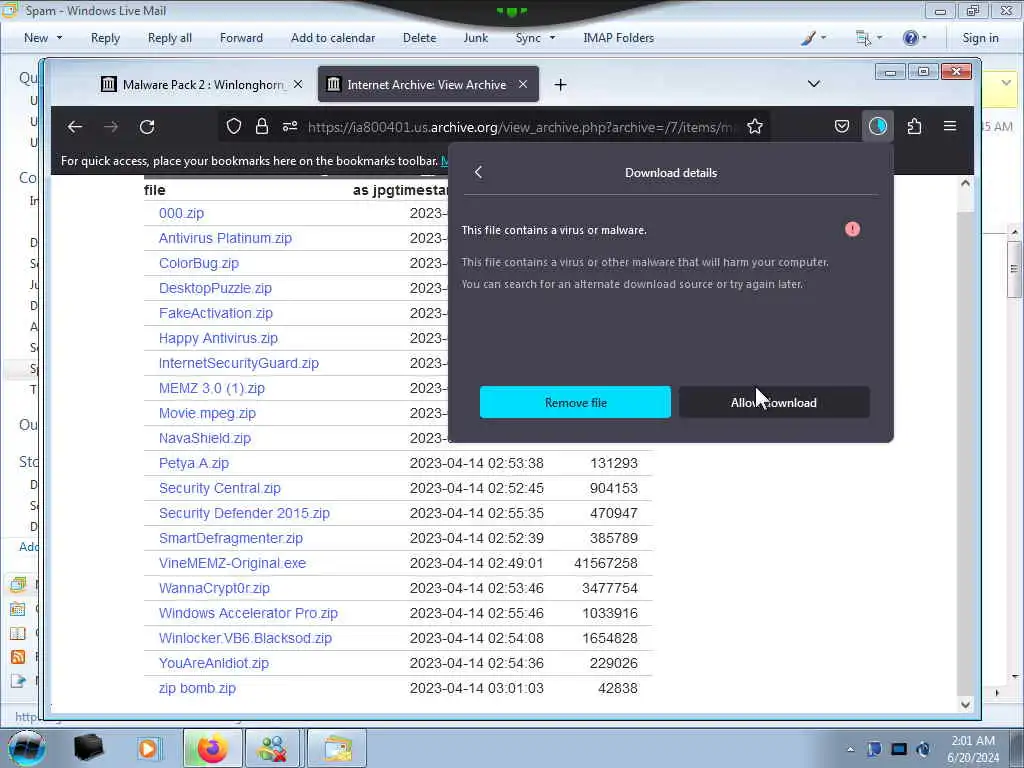Click Delete in Windows Live Mail toolbar
The image size is (1024, 768).
(x=419, y=38)
